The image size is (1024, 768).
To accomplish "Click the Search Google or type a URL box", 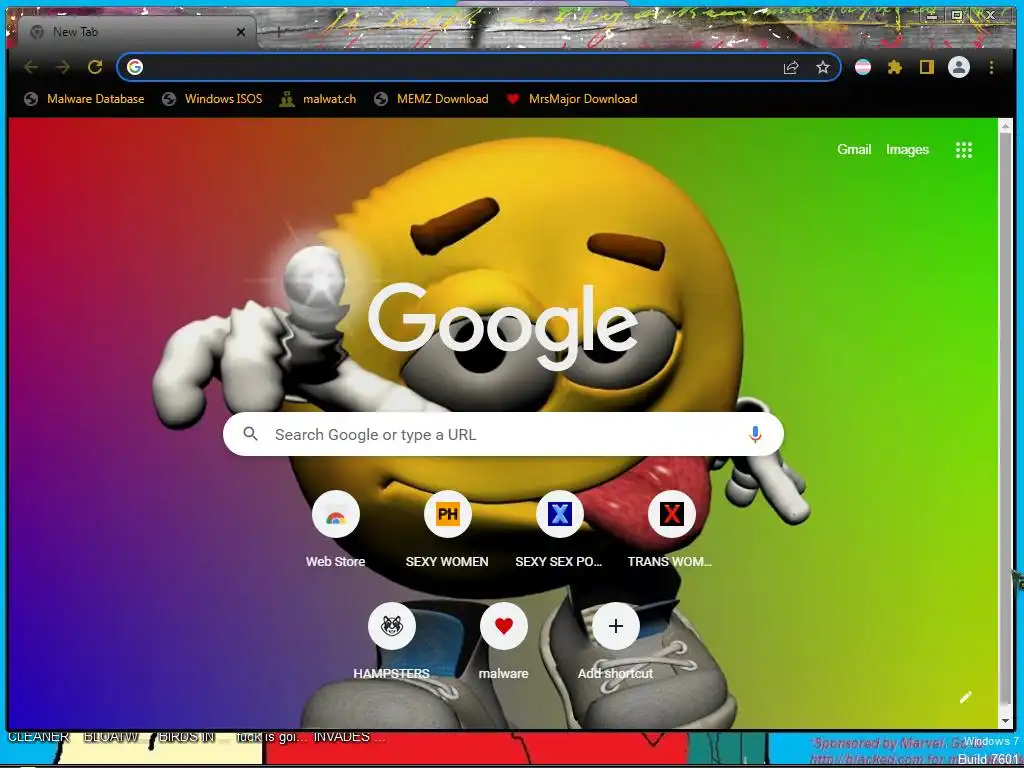I will tap(503, 434).
